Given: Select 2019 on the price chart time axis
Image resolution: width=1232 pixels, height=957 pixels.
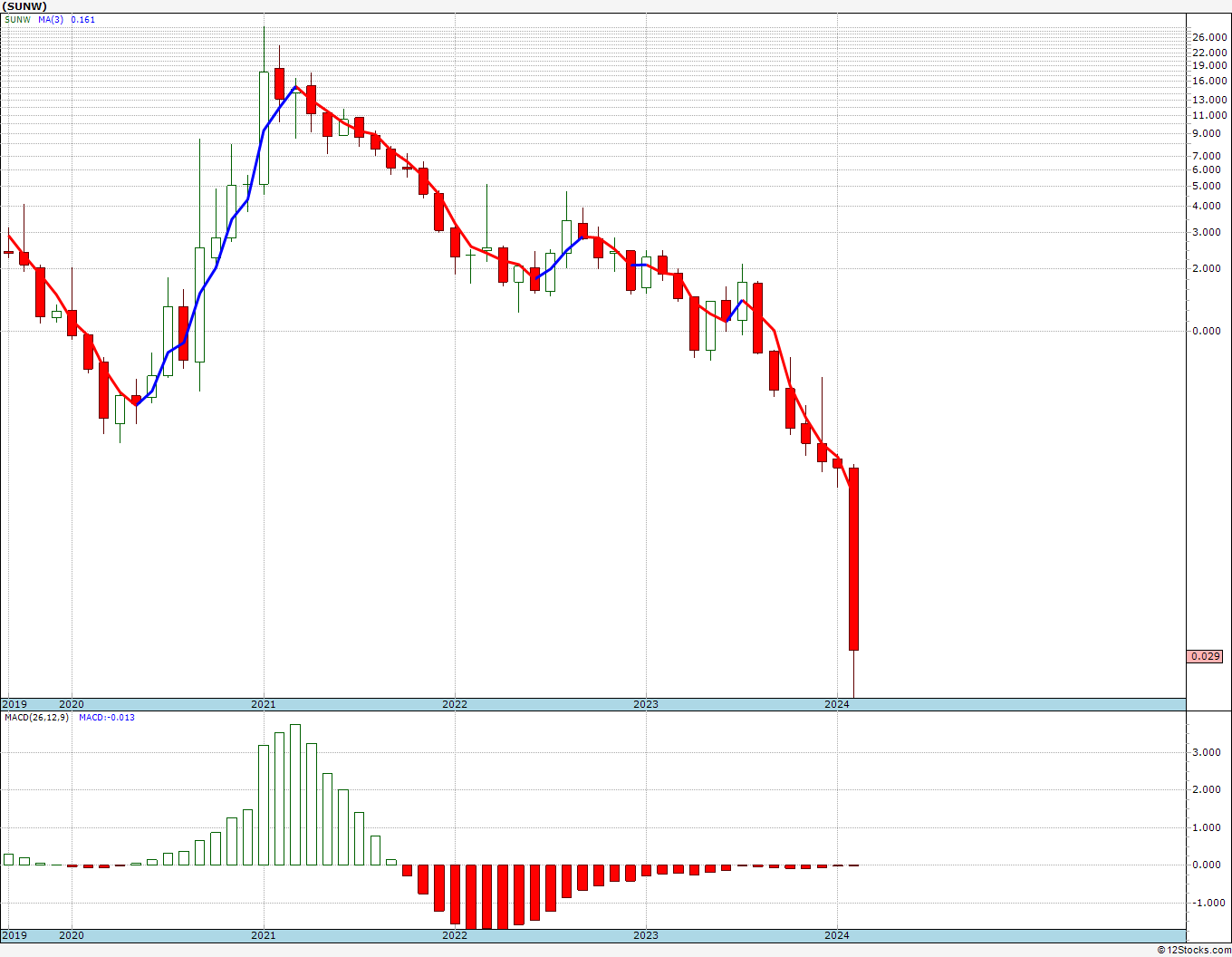Looking at the screenshot, I should [14, 704].
